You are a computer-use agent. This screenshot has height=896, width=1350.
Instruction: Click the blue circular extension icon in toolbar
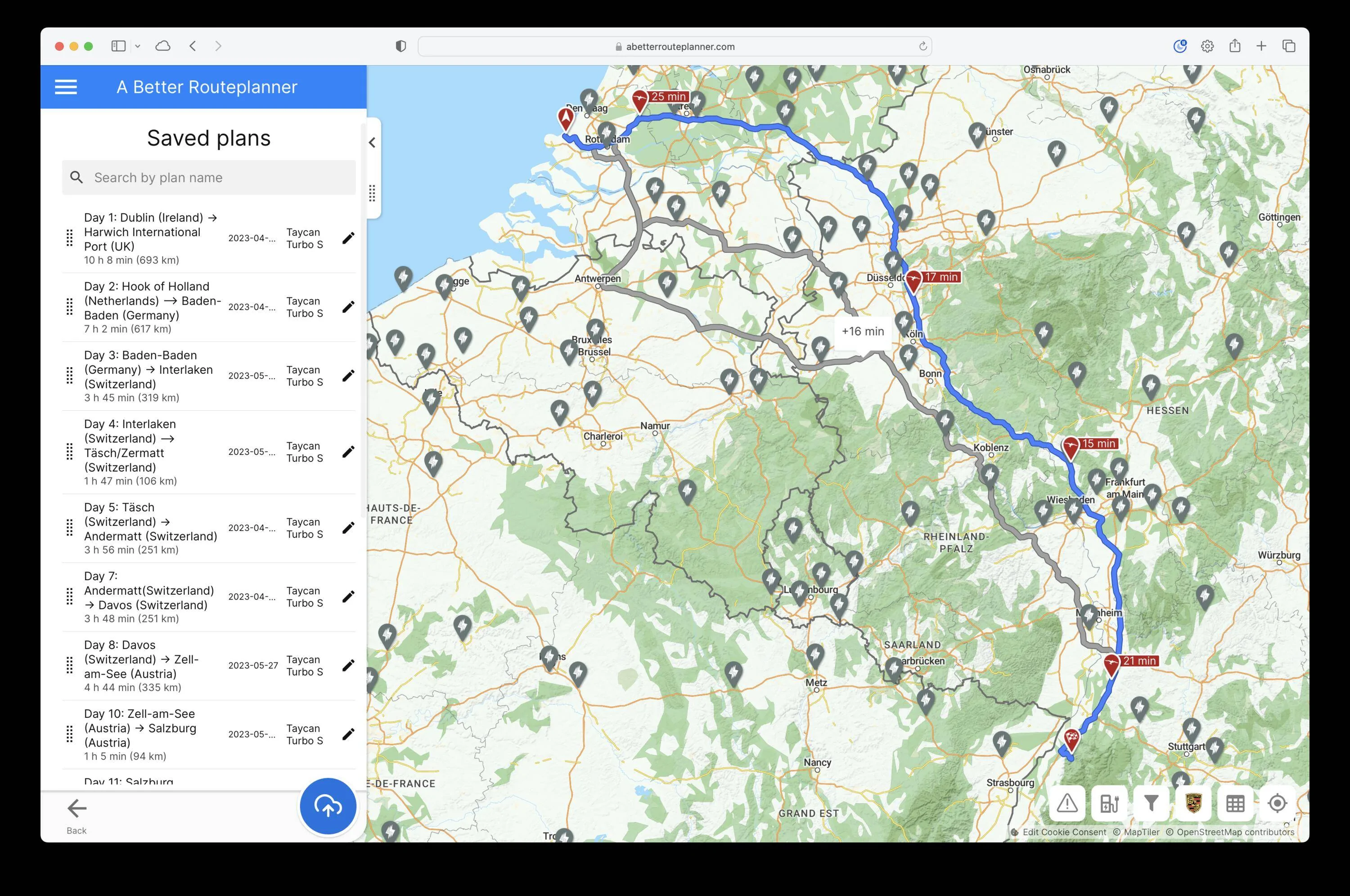click(x=1180, y=46)
